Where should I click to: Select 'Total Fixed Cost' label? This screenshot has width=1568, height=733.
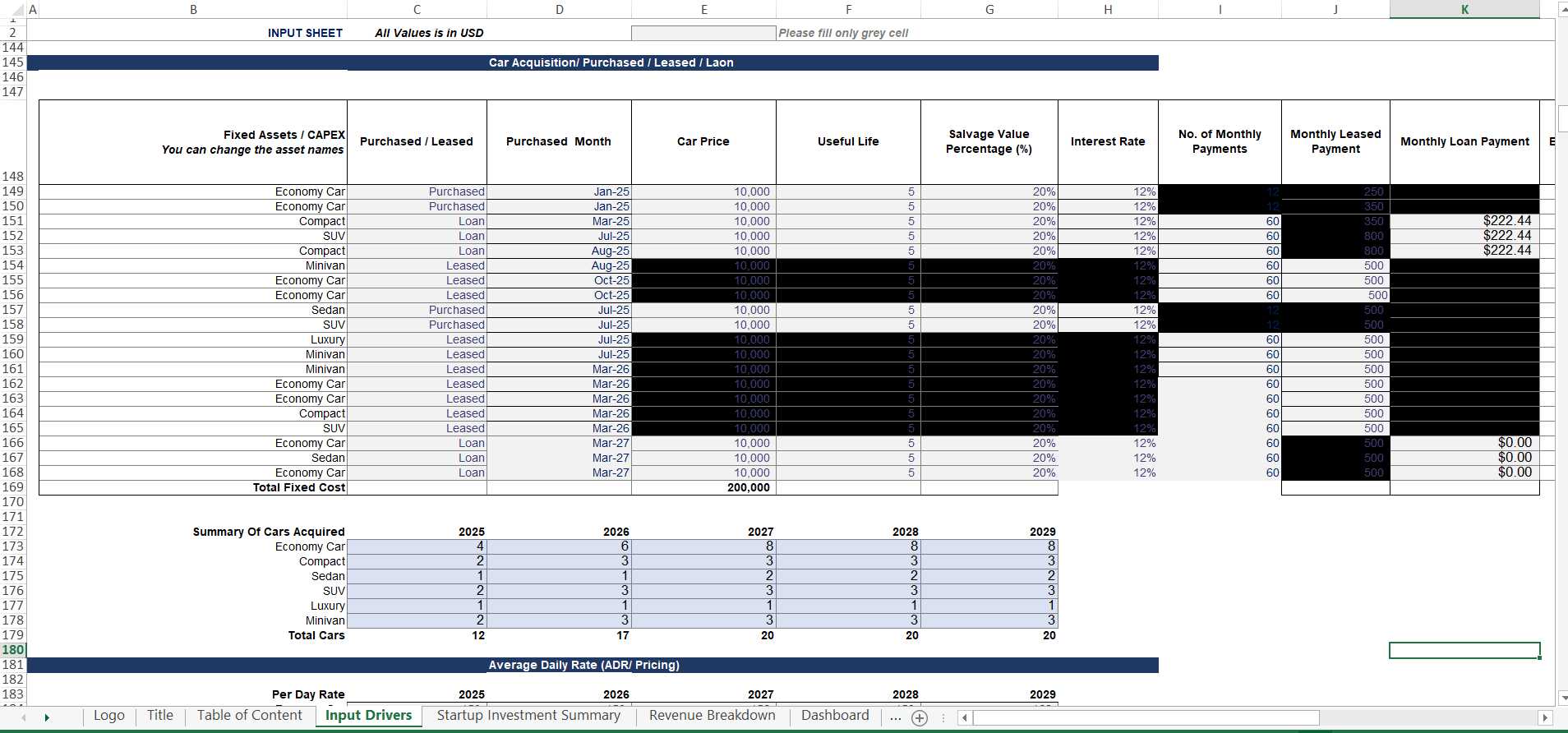pos(299,487)
